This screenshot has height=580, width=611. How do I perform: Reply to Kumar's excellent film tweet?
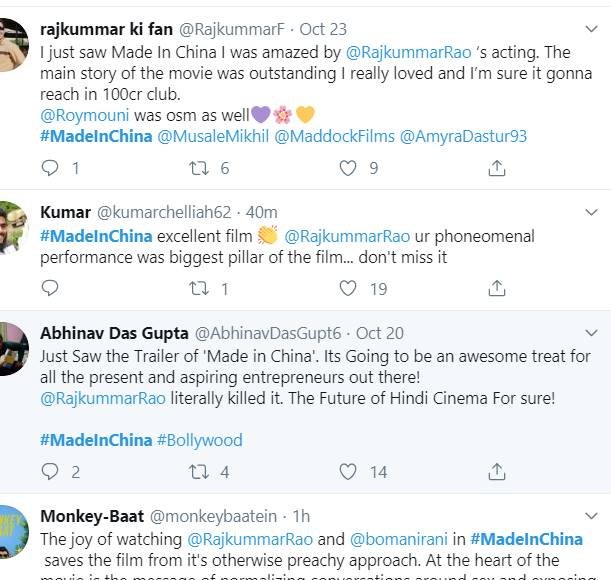click(x=50, y=288)
